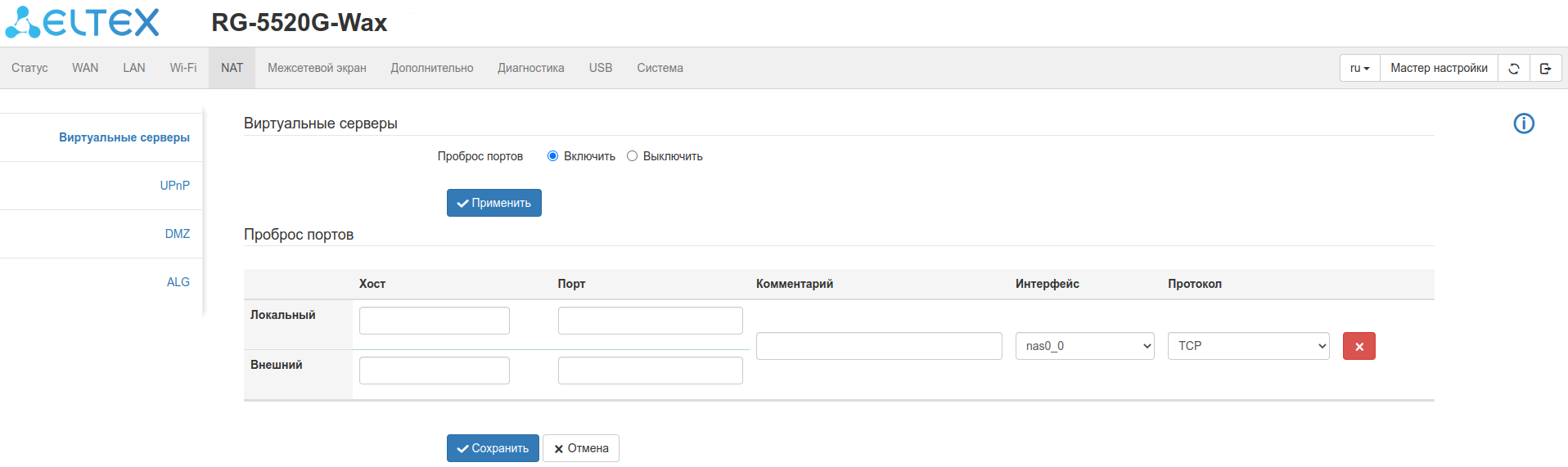
Task: Open the ru language dropdown
Action: pyautogui.click(x=1359, y=69)
